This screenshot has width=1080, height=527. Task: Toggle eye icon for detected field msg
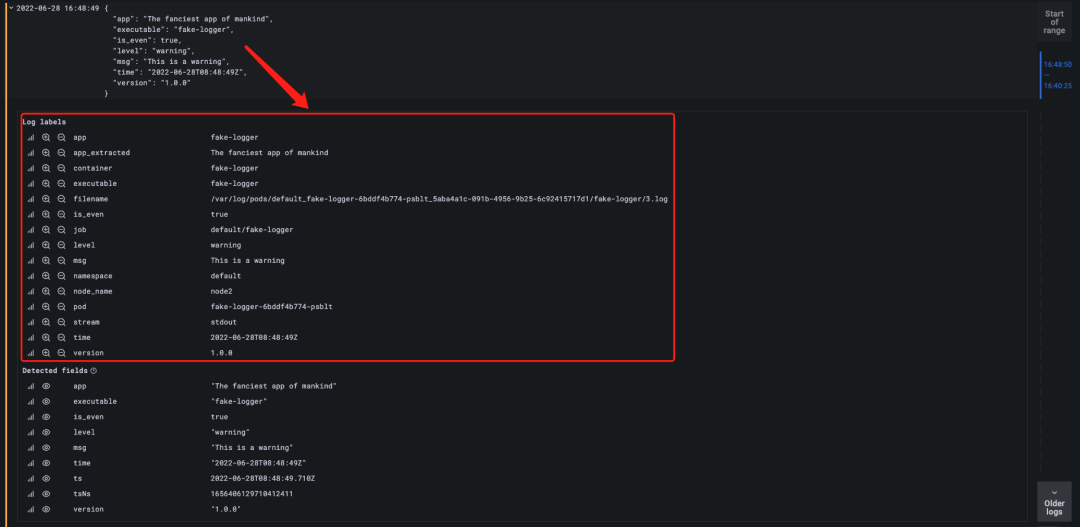coord(46,448)
